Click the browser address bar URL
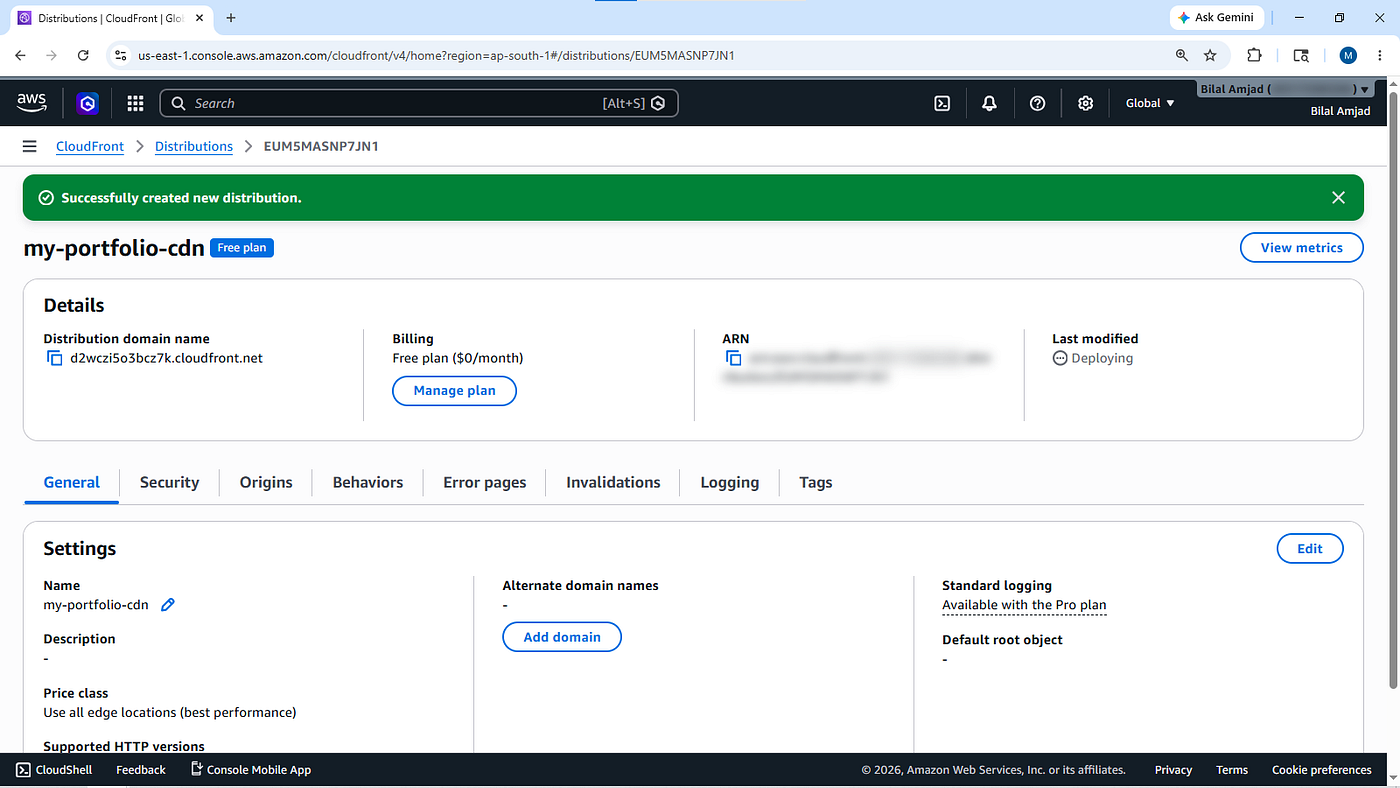Viewport: 1400px width, 788px height. click(x=436, y=56)
